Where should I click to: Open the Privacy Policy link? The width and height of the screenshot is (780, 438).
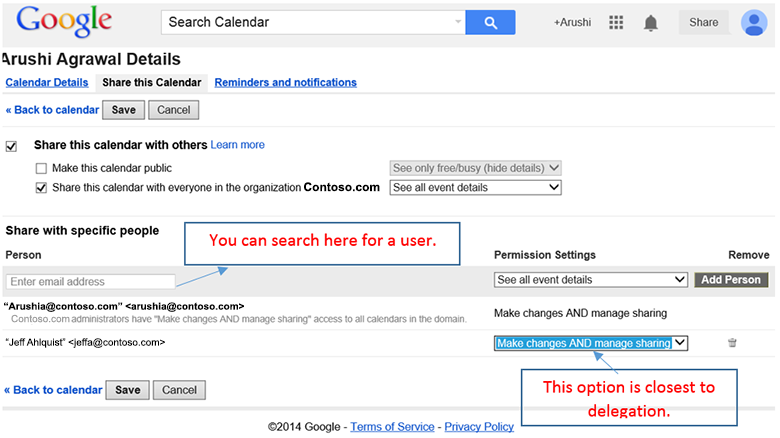tap(479, 427)
